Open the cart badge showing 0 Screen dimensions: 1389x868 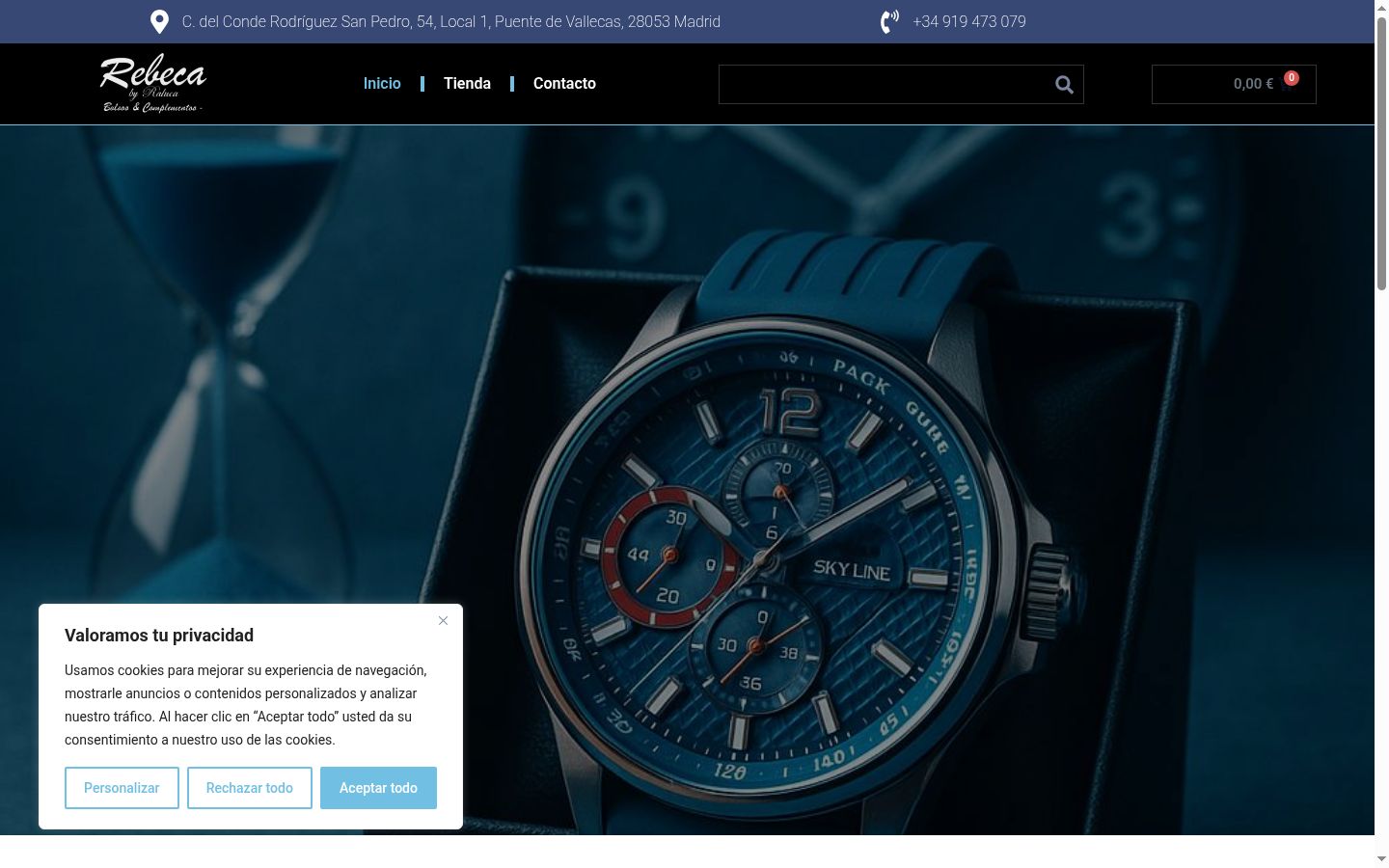click(x=1292, y=78)
